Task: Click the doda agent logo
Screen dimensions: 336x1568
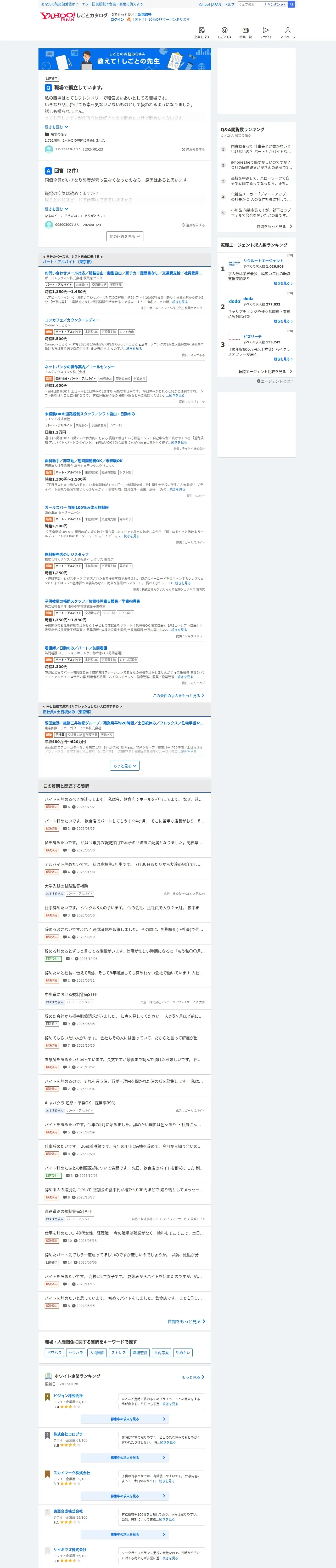Action: (235, 301)
